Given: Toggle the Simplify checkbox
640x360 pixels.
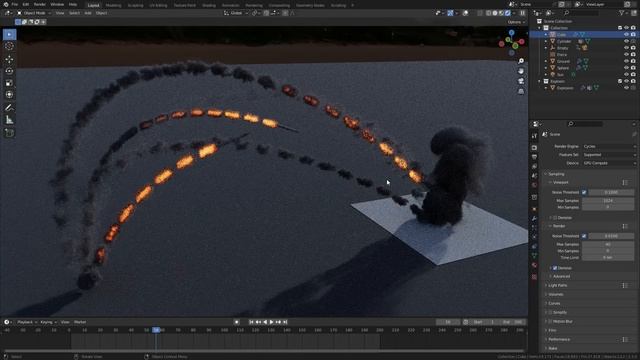Looking at the screenshot, I should (551, 312).
